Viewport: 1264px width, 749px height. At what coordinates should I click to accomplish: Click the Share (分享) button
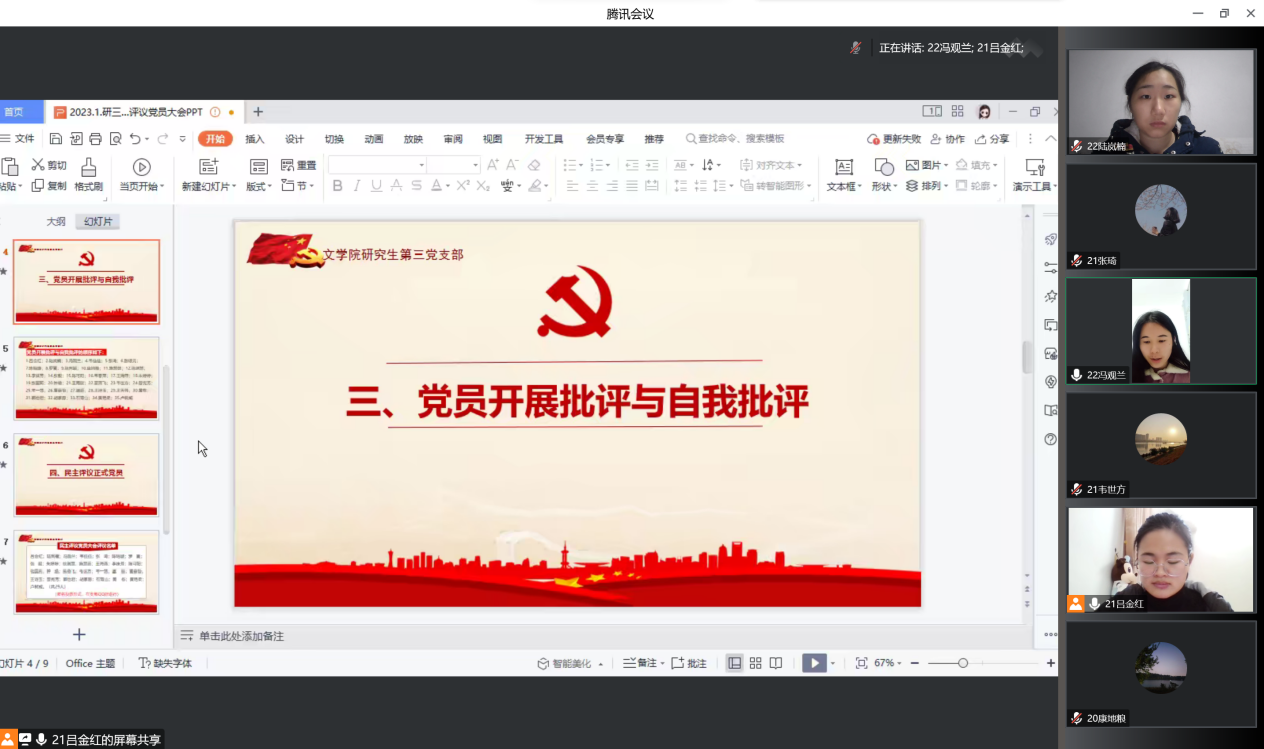click(x=992, y=139)
